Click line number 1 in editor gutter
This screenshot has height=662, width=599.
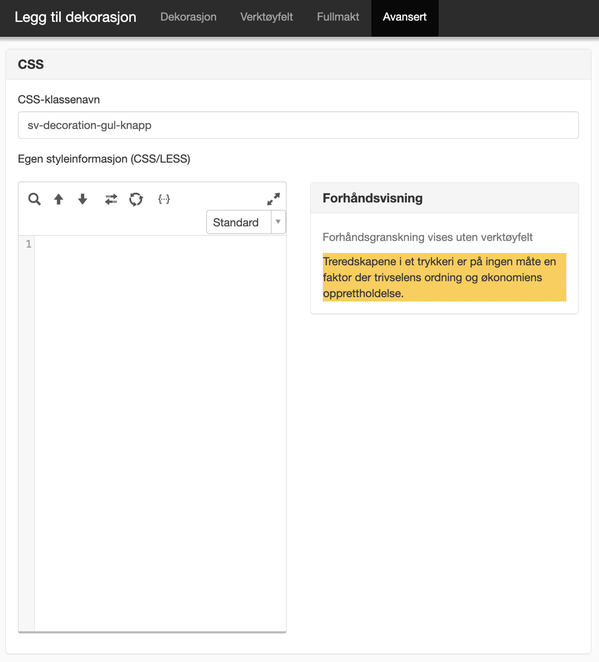point(28,244)
